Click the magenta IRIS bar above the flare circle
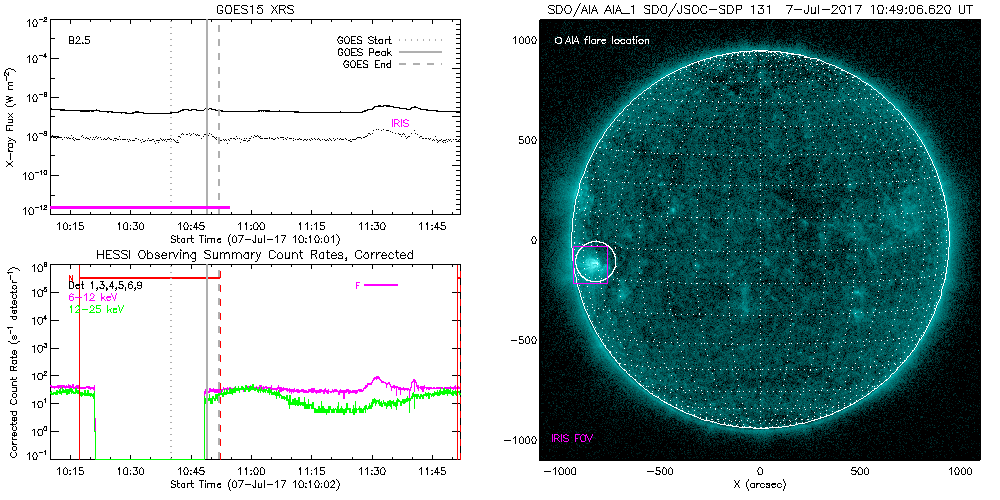Image resolution: width=1000 pixels, height=500 pixels. tap(590, 246)
